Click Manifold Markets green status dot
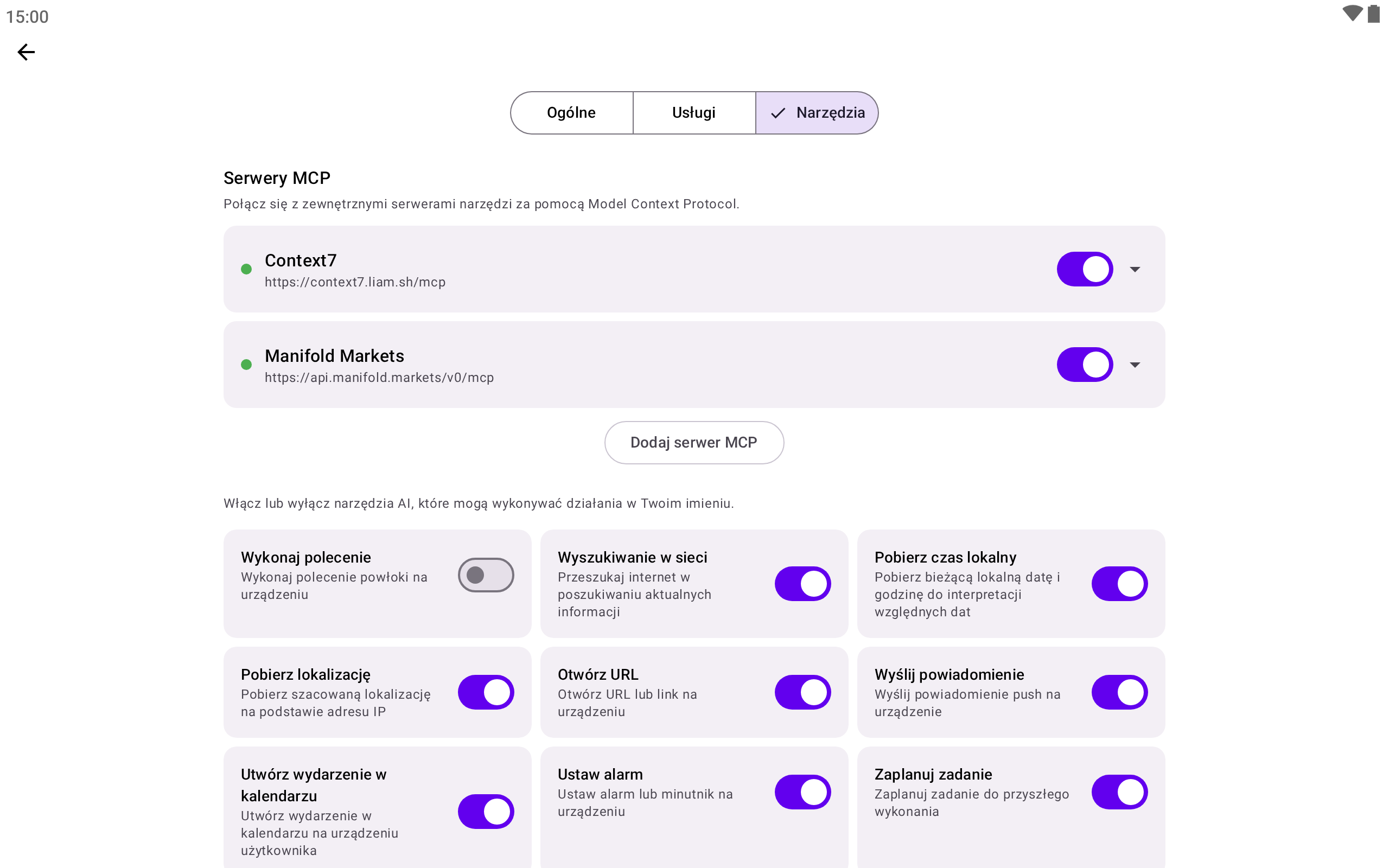 246,365
